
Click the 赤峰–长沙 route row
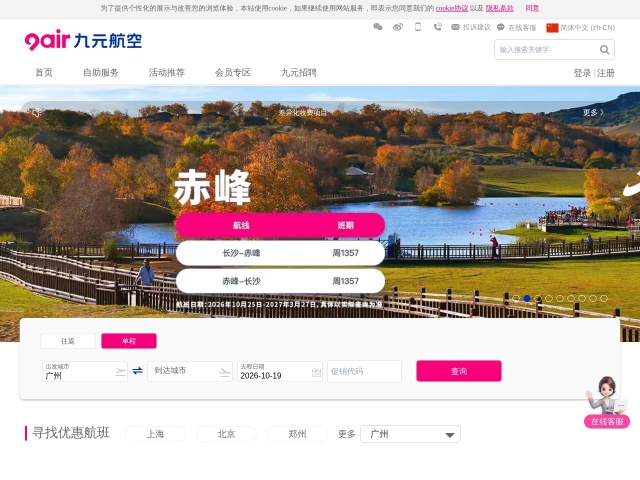280,281
